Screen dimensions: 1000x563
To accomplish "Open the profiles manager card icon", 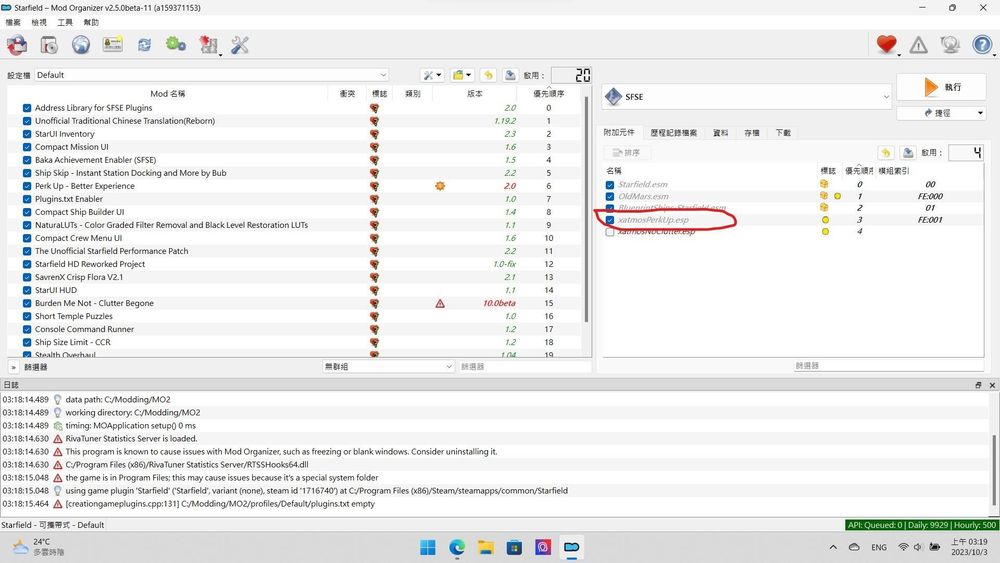I will (x=113, y=44).
